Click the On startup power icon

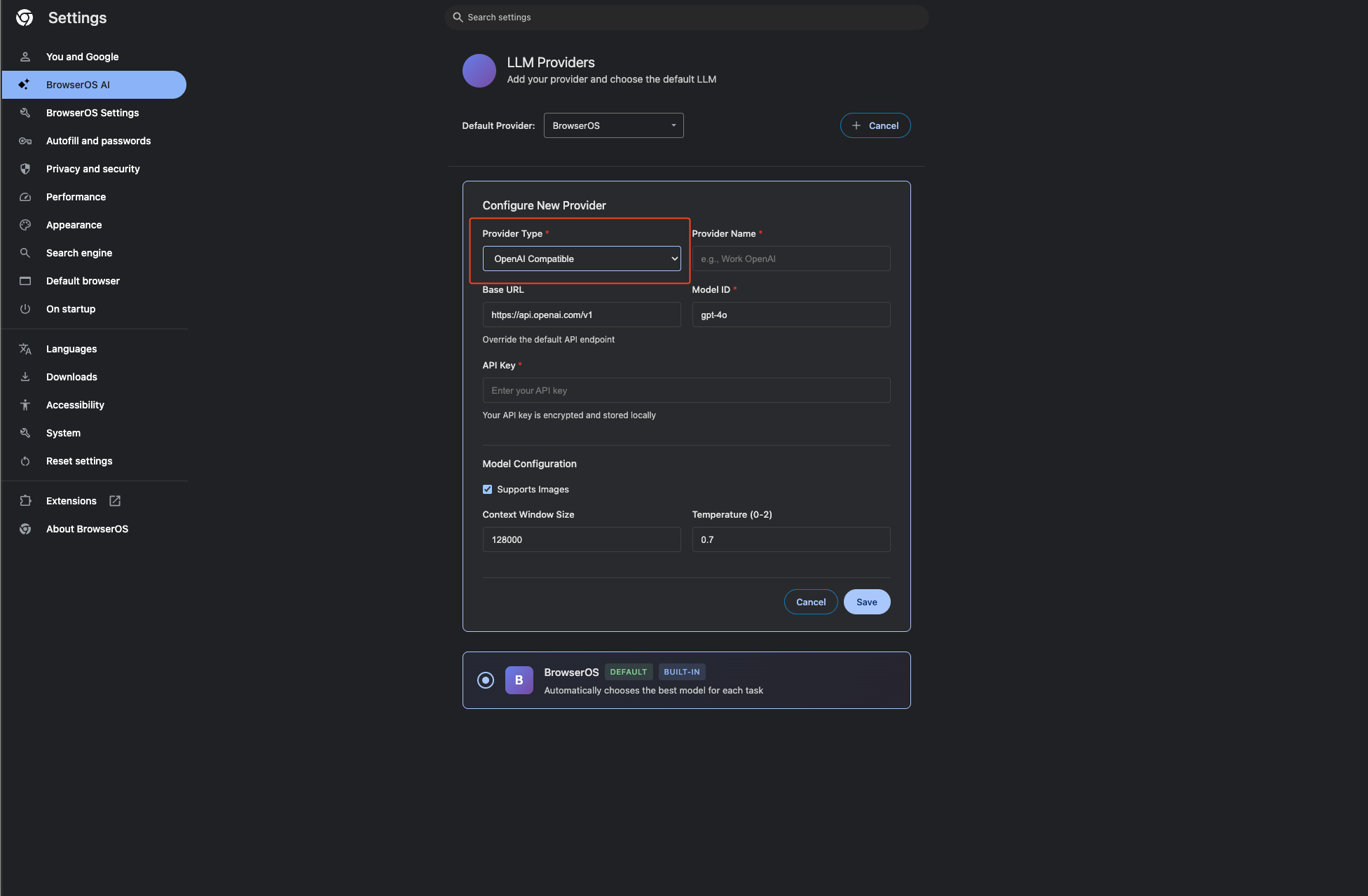tap(25, 309)
